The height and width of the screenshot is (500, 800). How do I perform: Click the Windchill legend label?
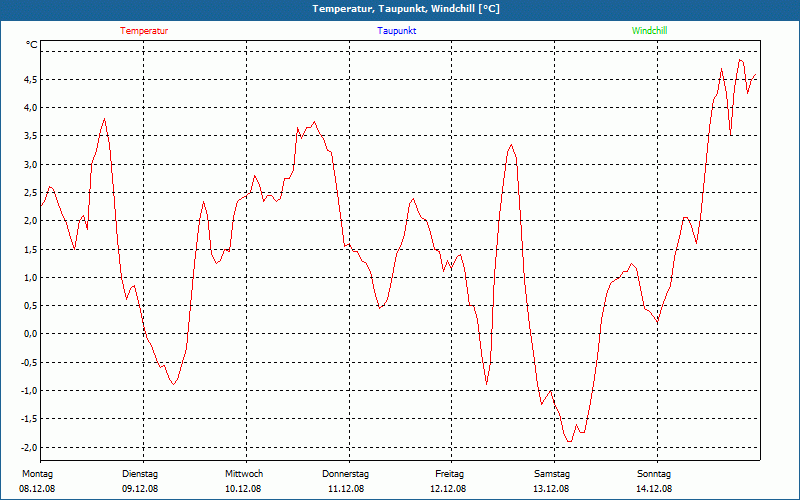click(x=649, y=31)
